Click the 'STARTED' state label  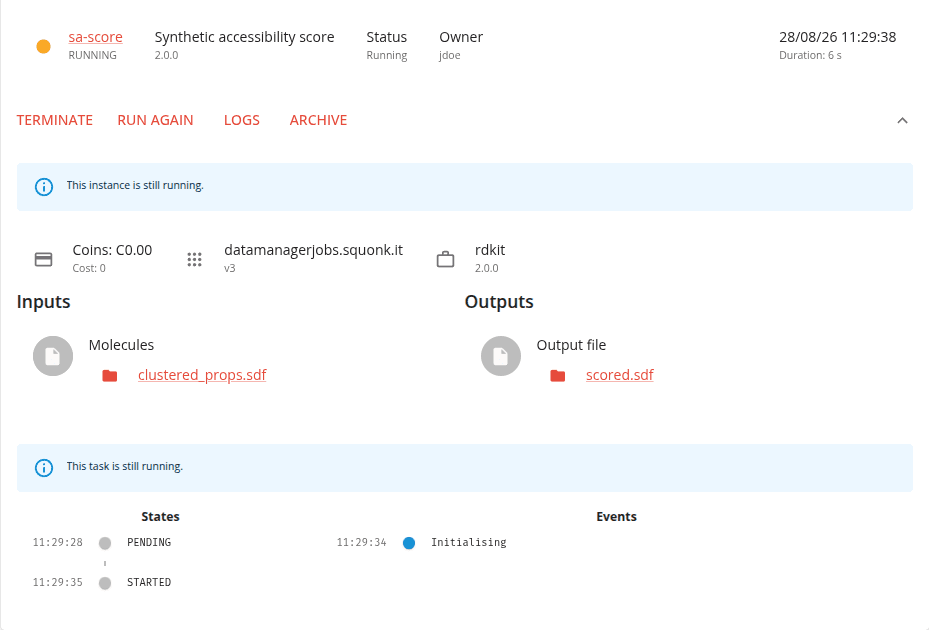pos(149,583)
